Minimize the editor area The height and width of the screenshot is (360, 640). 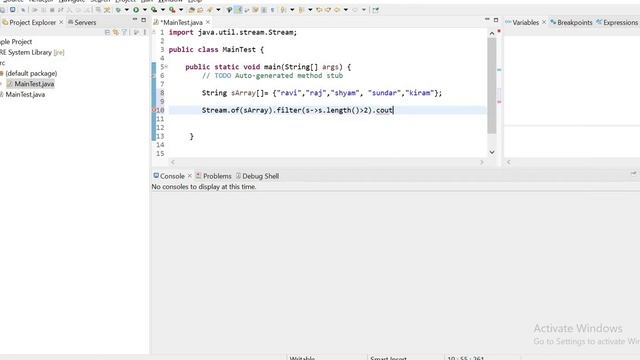point(487,20)
